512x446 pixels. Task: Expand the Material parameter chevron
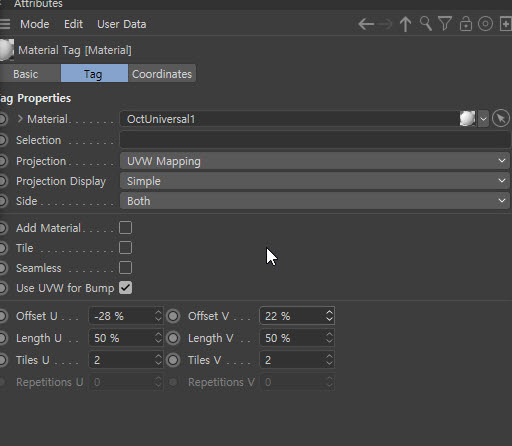pyautogui.click(x=20, y=119)
